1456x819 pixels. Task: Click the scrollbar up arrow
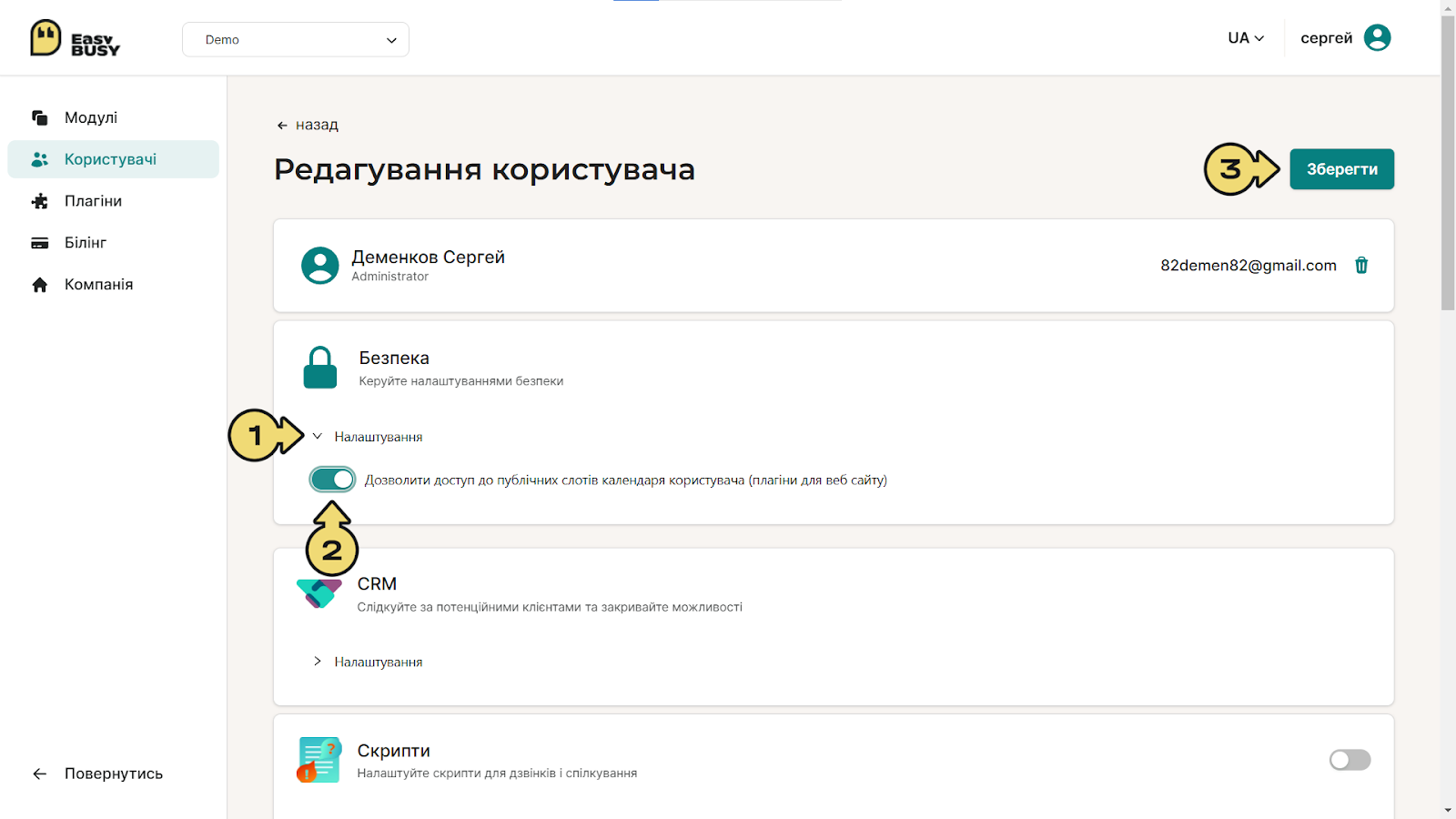[x=1448, y=7]
